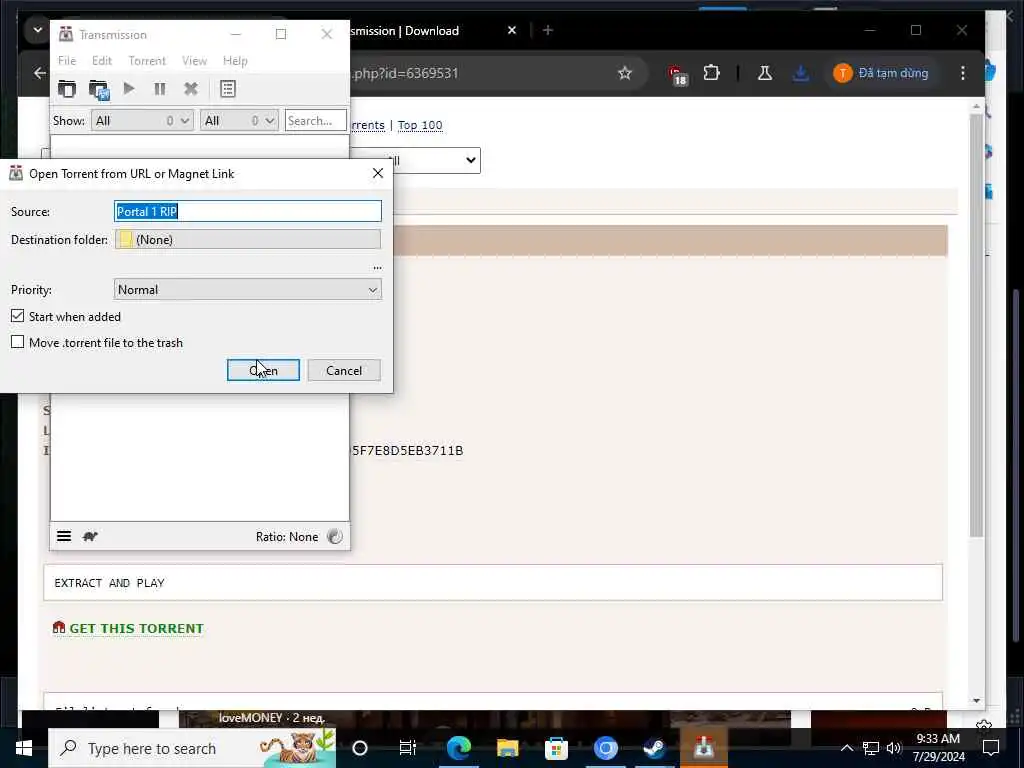This screenshot has height=768, width=1024.
Task: Click the extension icon with badge 18
Action: [x=677, y=74]
